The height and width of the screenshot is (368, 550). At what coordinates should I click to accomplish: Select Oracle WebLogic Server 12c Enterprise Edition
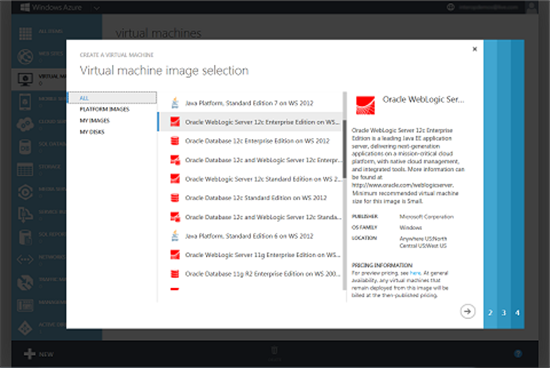coord(250,122)
